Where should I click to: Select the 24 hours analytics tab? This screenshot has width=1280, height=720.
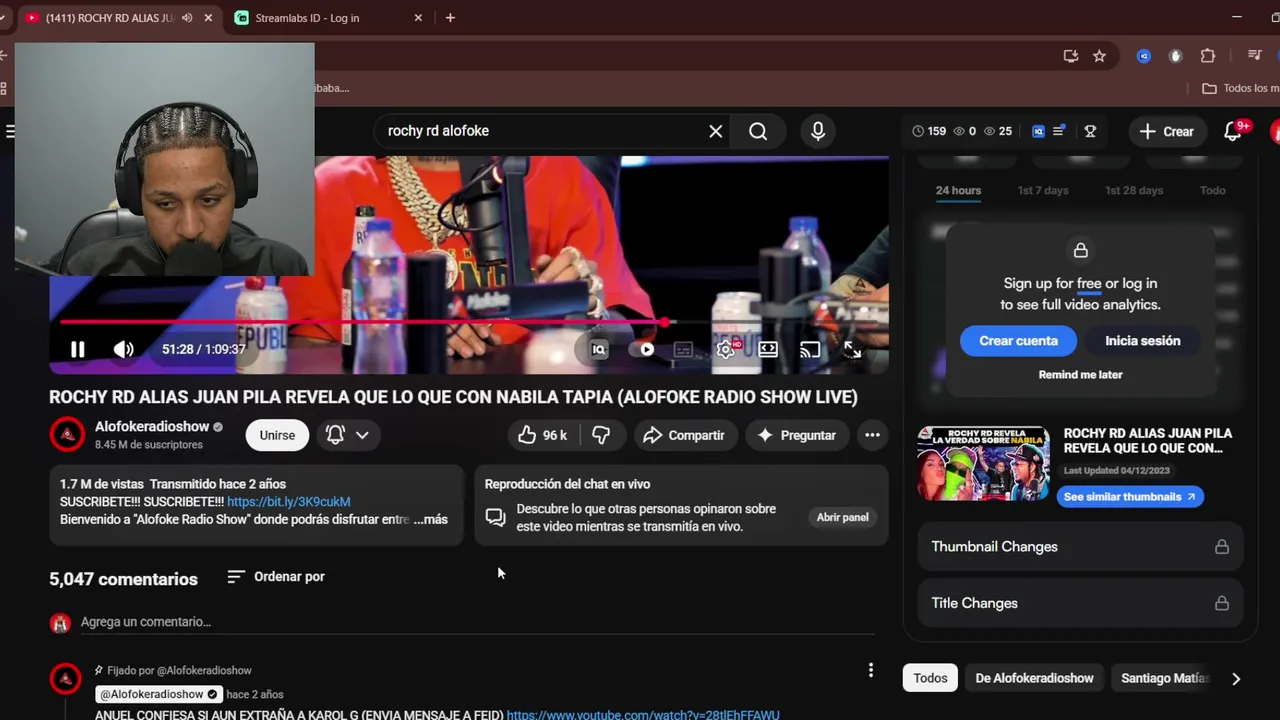click(958, 190)
